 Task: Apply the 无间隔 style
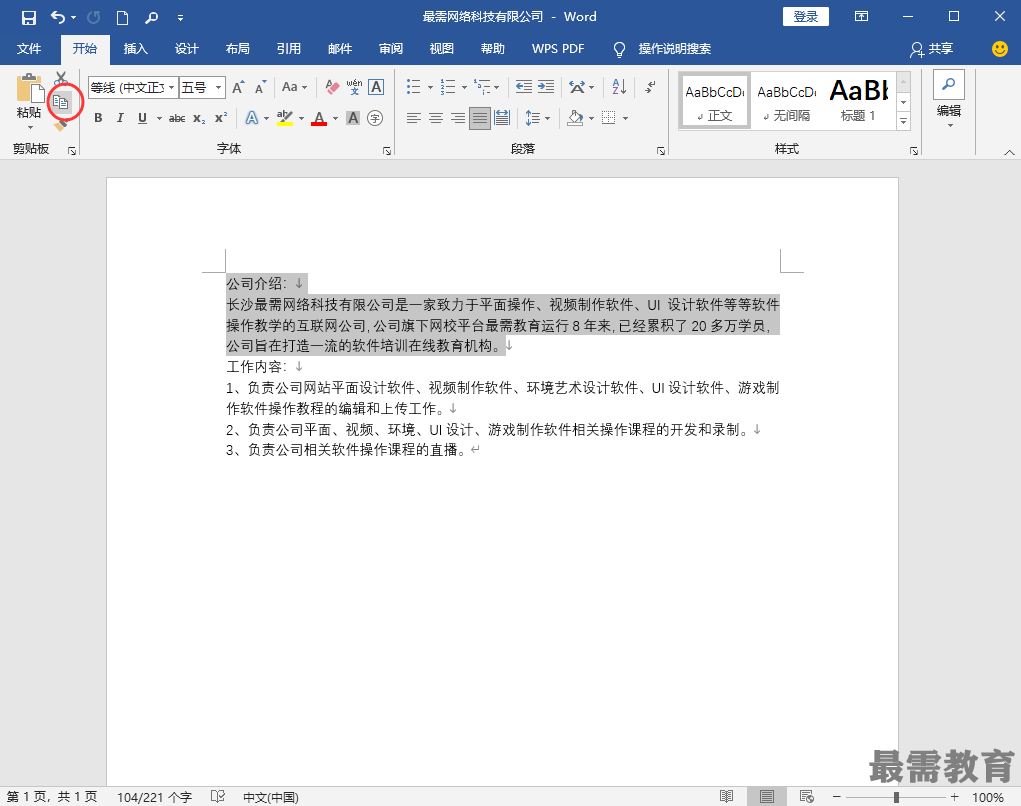[x=787, y=102]
